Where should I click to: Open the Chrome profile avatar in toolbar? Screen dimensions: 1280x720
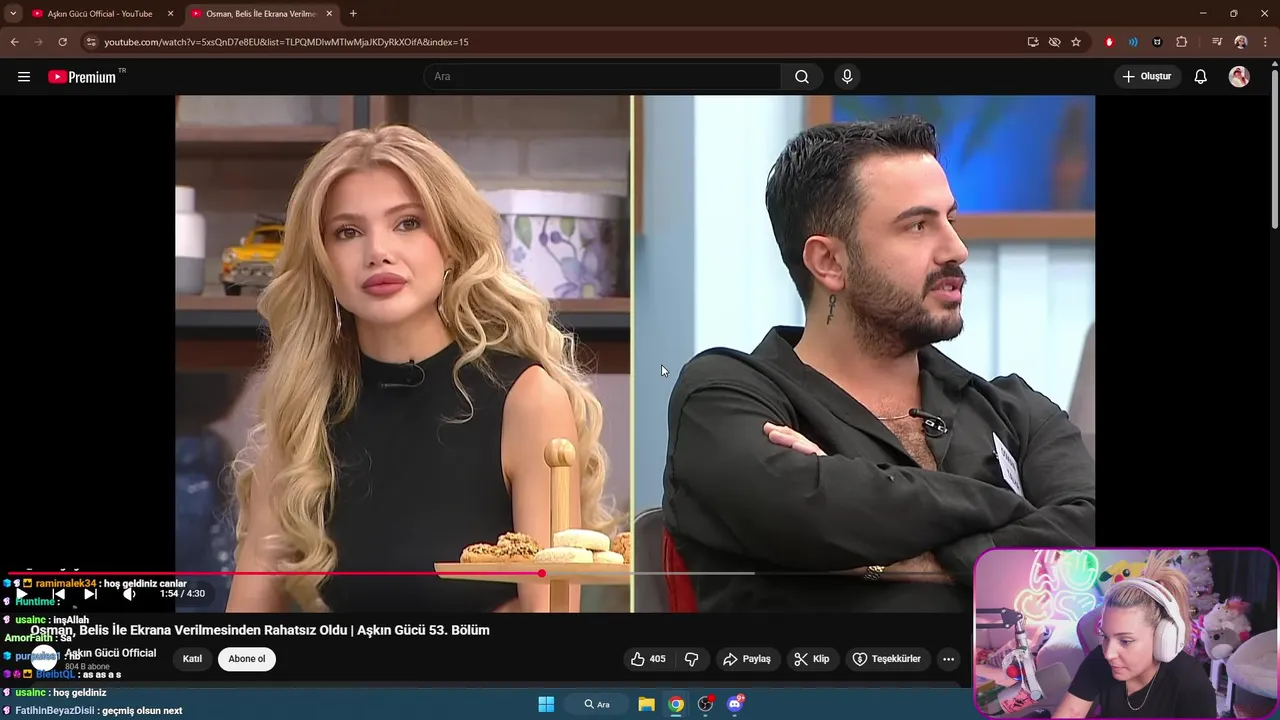tap(1241, 42)
